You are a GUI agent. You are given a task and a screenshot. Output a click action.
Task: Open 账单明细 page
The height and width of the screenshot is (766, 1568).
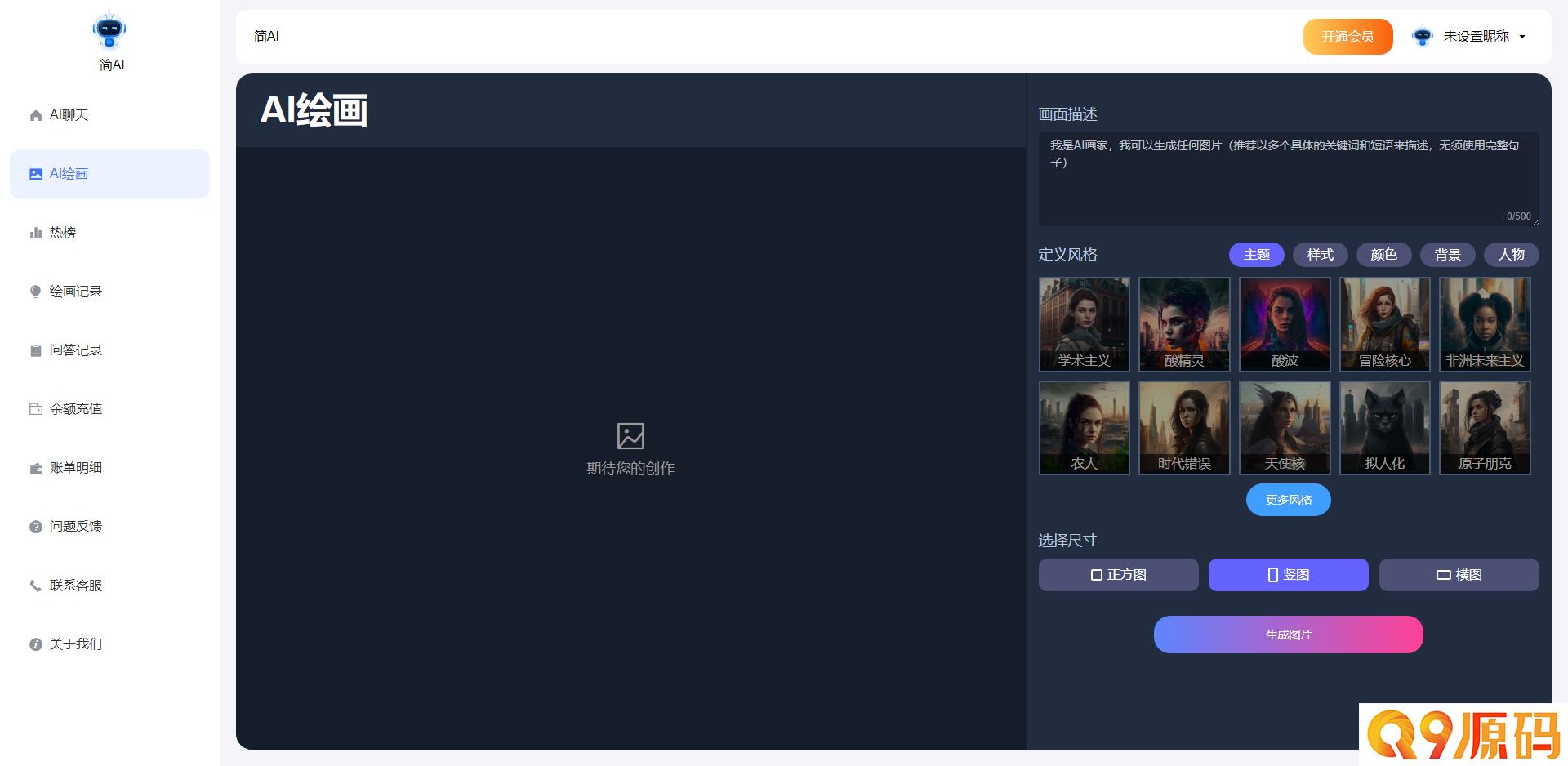point(109,468)
